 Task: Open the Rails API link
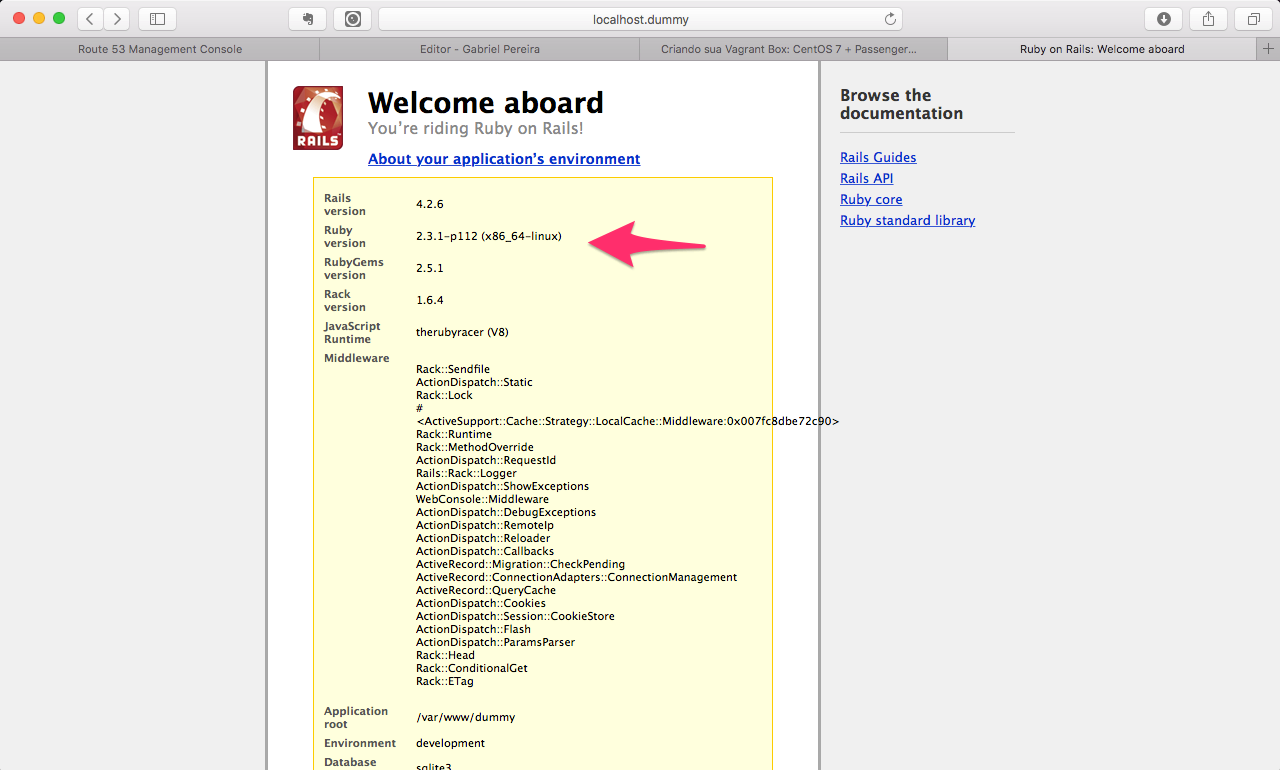(867, 178)
